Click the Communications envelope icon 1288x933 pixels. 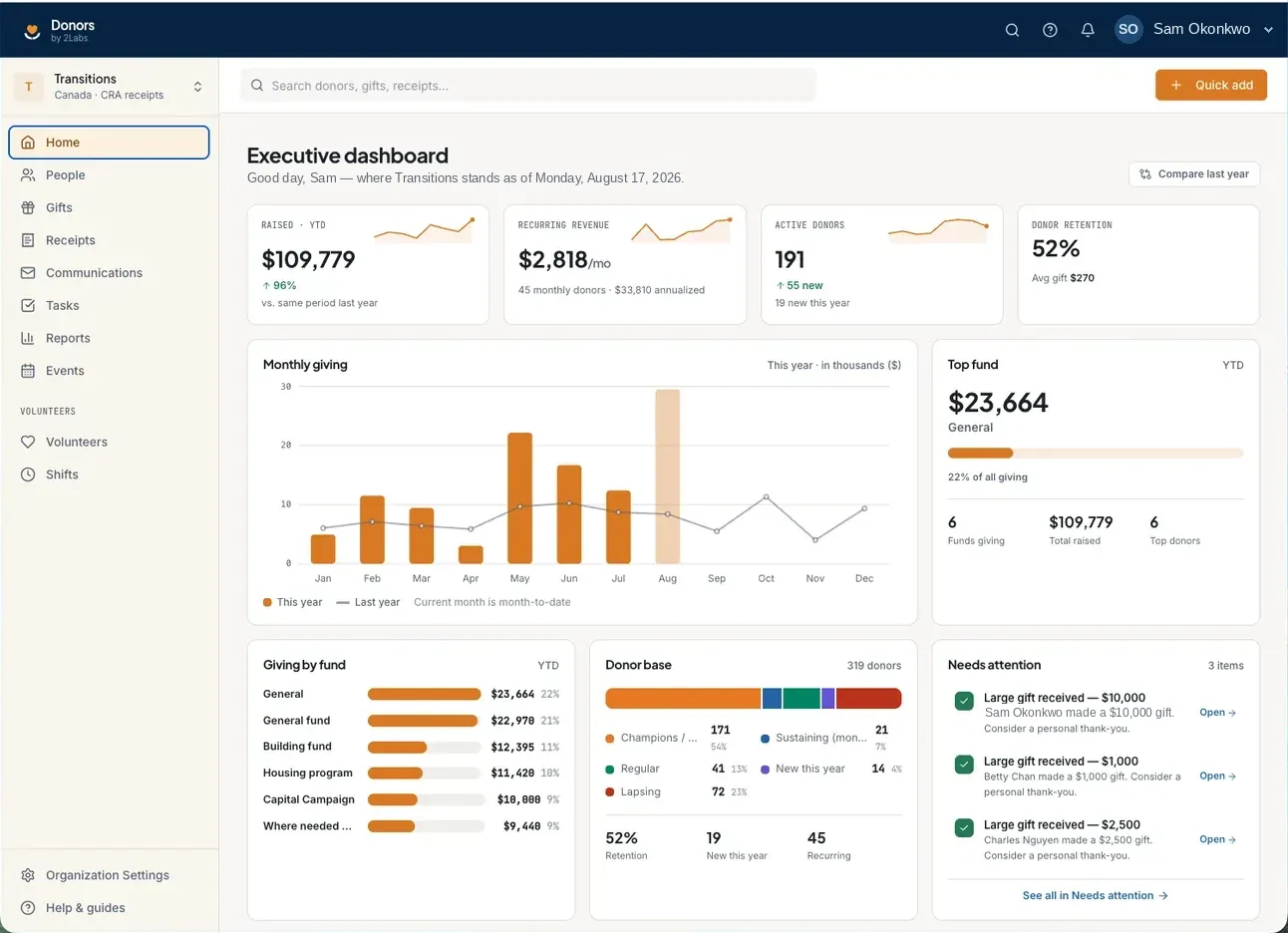coord(28,272)
